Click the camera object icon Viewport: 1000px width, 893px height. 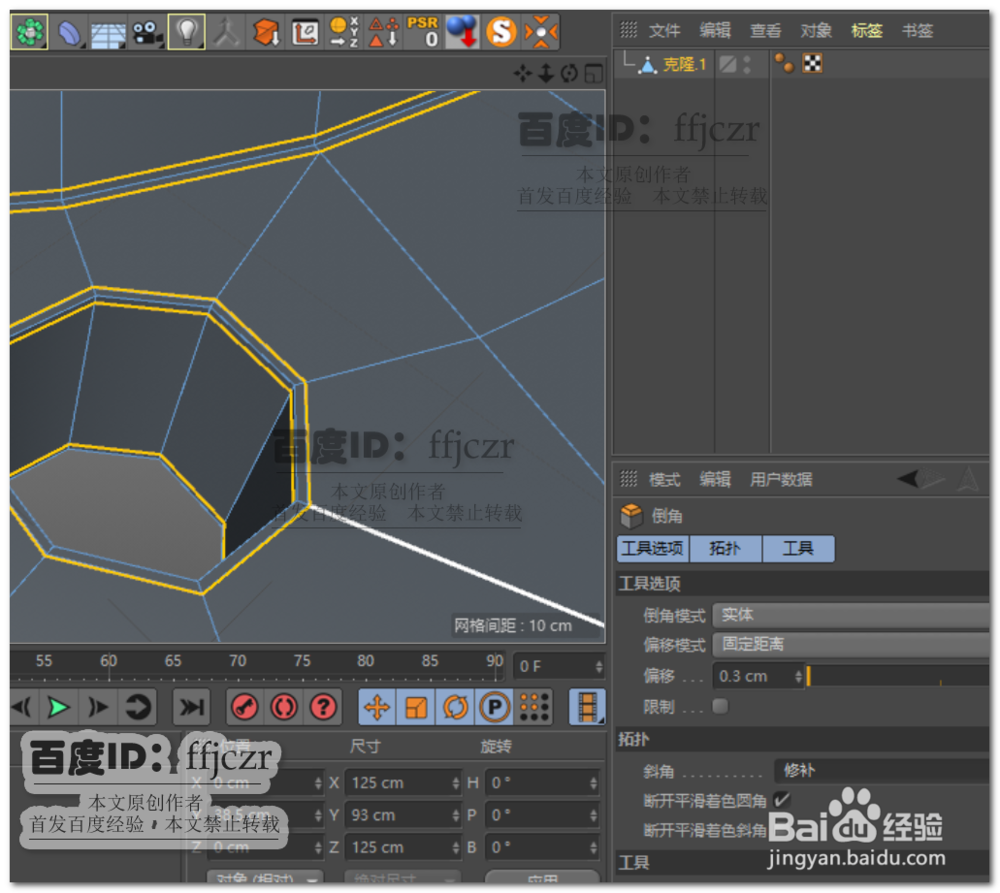[x=147, y=33]
